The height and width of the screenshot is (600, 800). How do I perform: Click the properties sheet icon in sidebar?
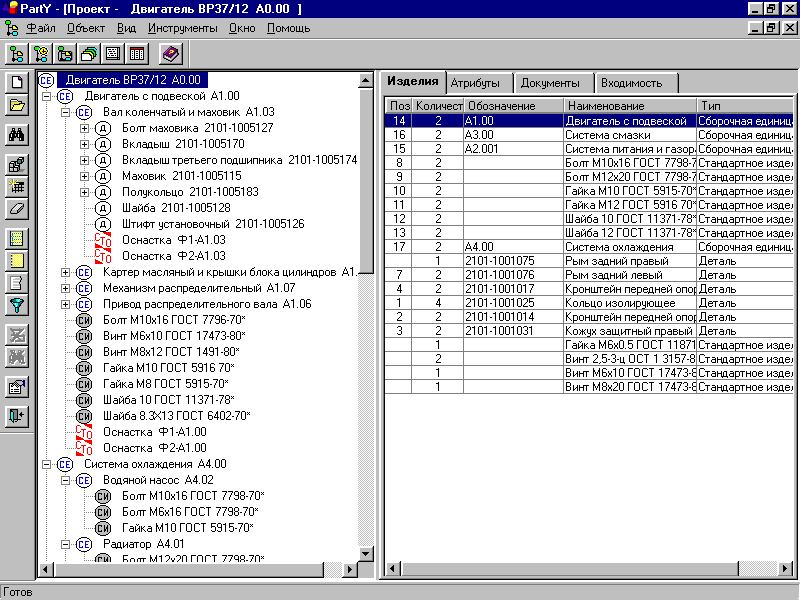click(x=17, y=387)
